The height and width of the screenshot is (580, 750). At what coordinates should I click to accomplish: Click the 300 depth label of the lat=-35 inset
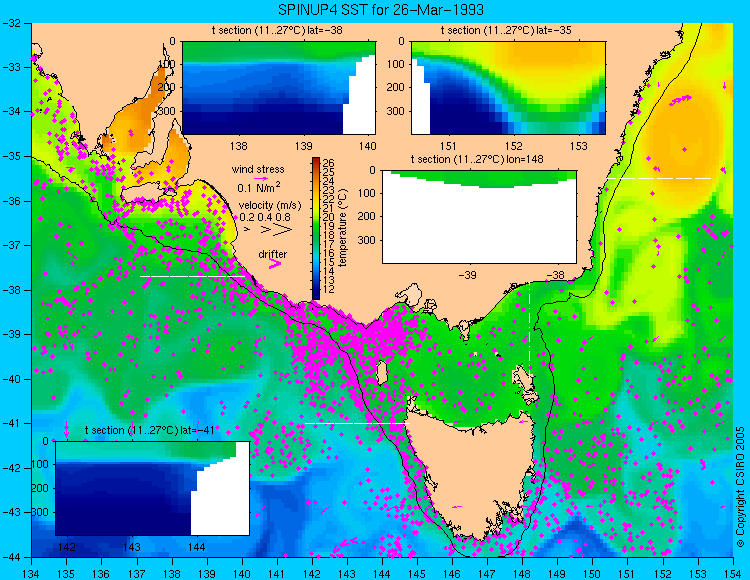coord(397,111)
